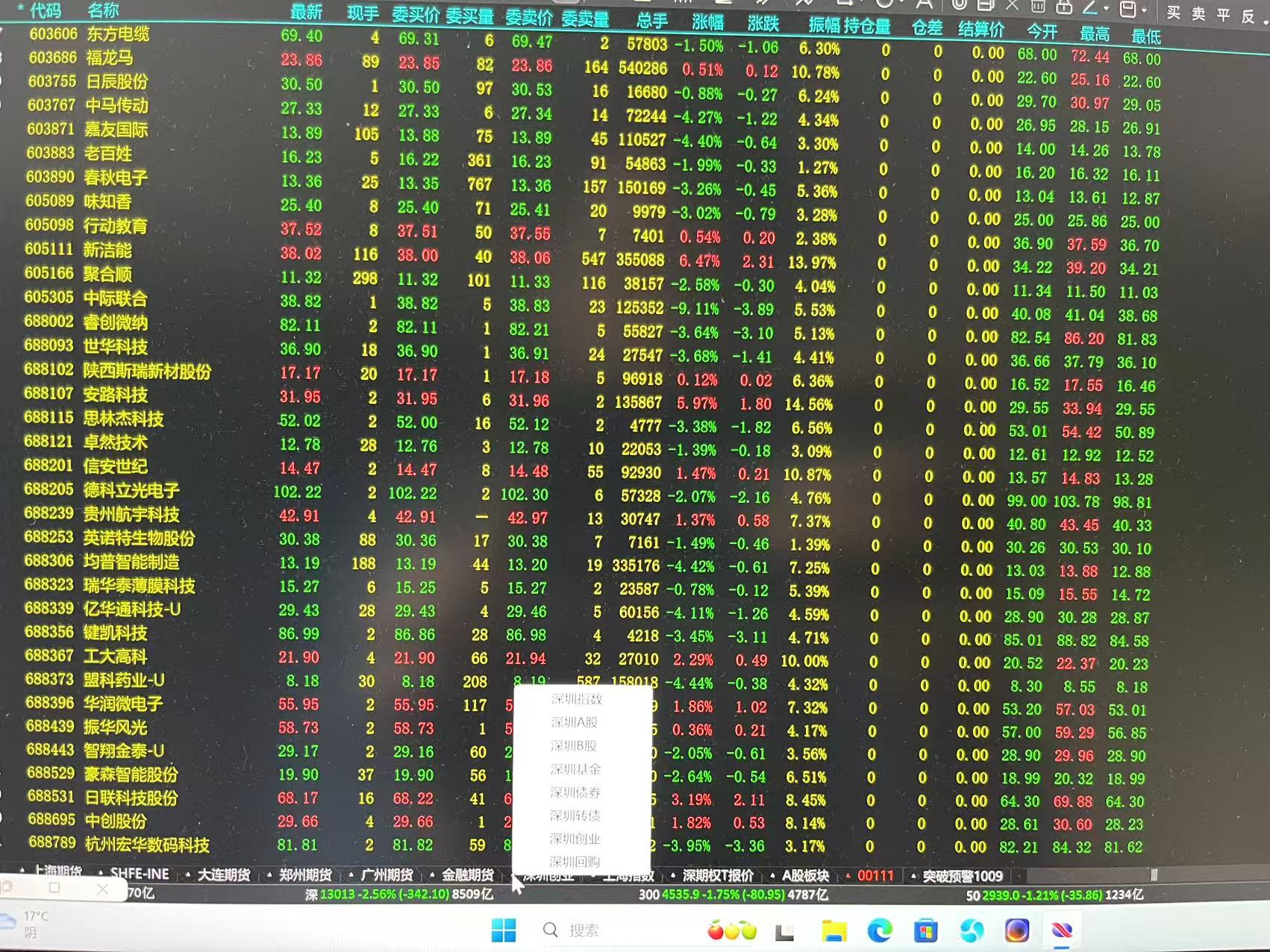
Task: Sort by the 涨跌 column header
Action: click(763, 23)
